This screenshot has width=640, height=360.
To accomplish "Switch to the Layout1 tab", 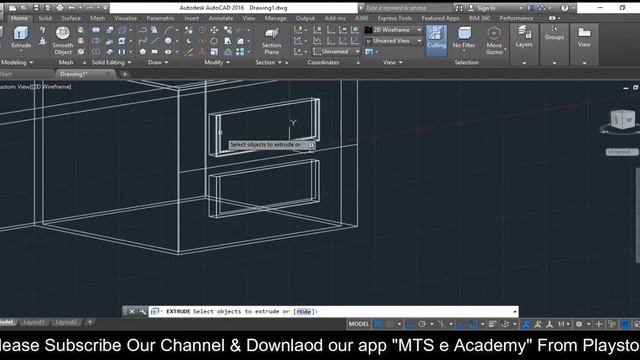I will pyautogui.click(x=33, y=322).
